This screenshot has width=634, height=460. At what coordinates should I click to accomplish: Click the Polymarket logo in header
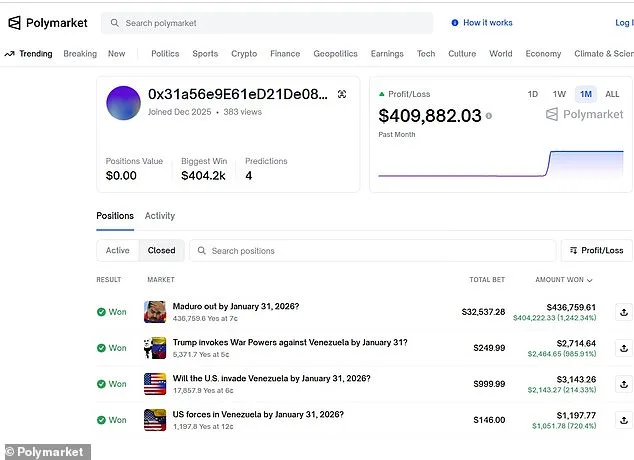click(48, 23)
